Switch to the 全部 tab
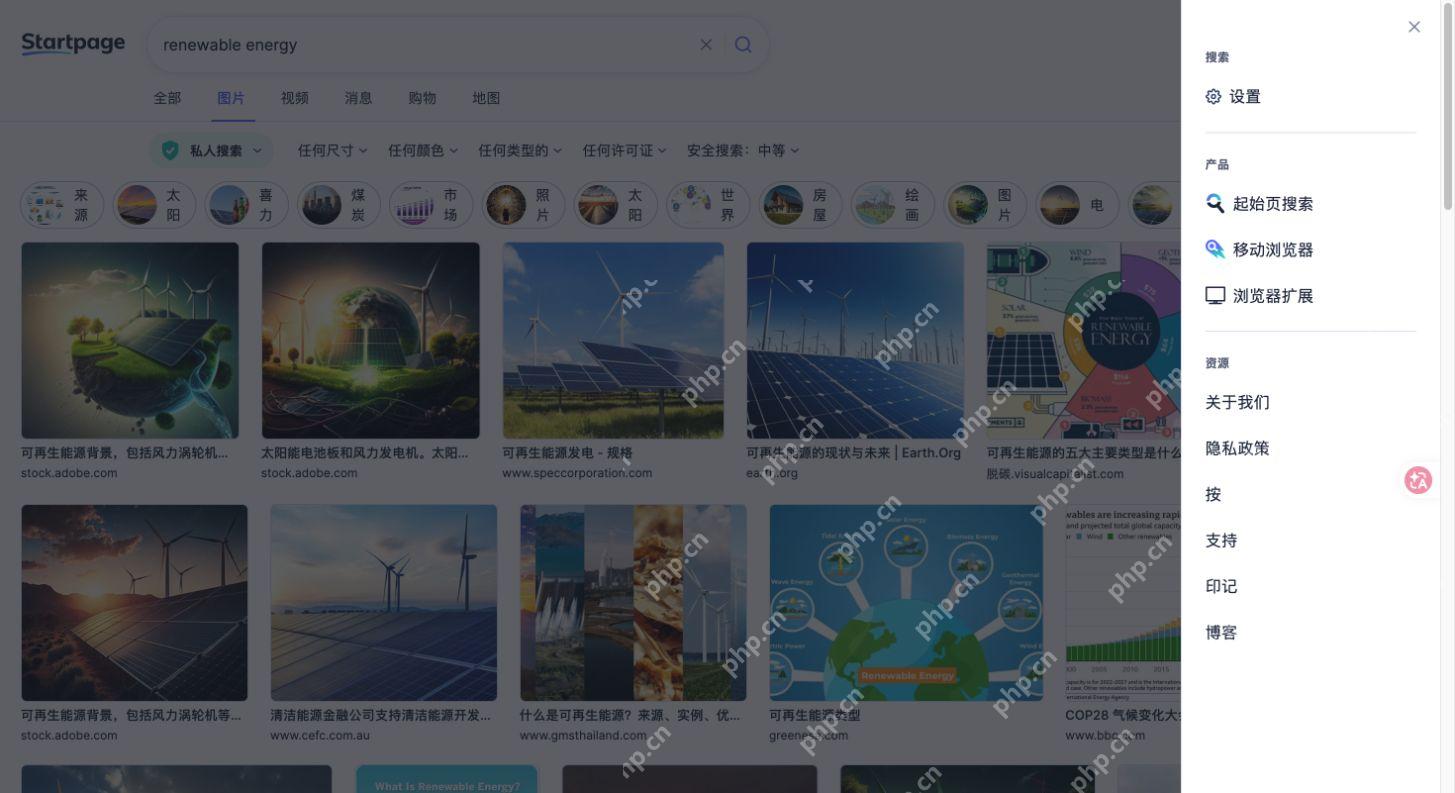 [167, 98]
